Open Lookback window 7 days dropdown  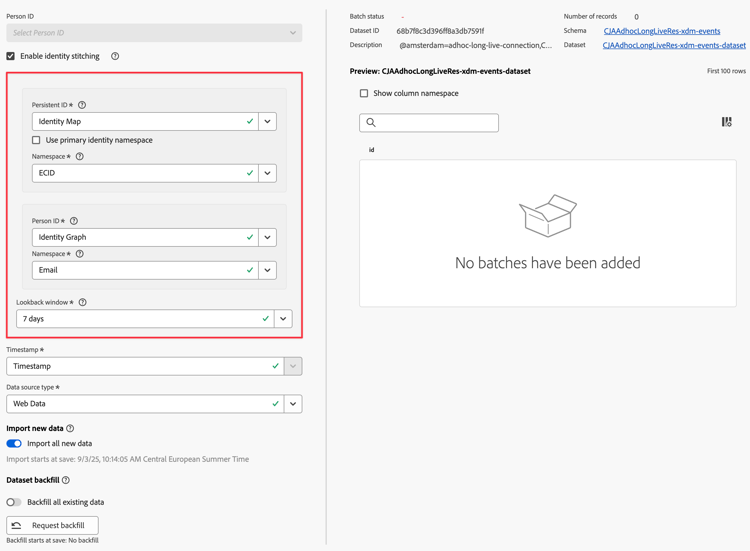tap(283, 319)
